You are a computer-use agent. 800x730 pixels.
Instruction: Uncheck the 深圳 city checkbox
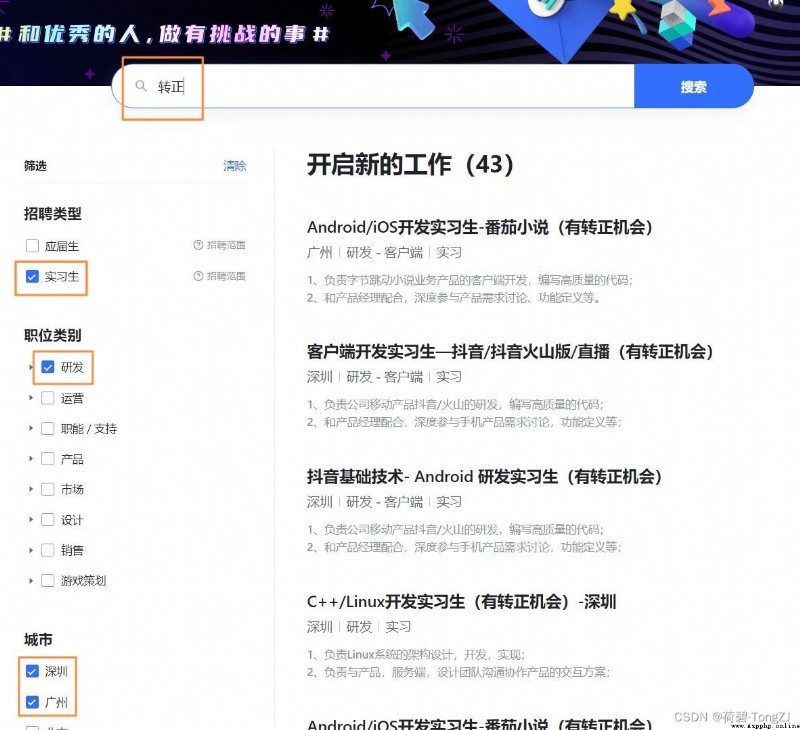[32, 671]
